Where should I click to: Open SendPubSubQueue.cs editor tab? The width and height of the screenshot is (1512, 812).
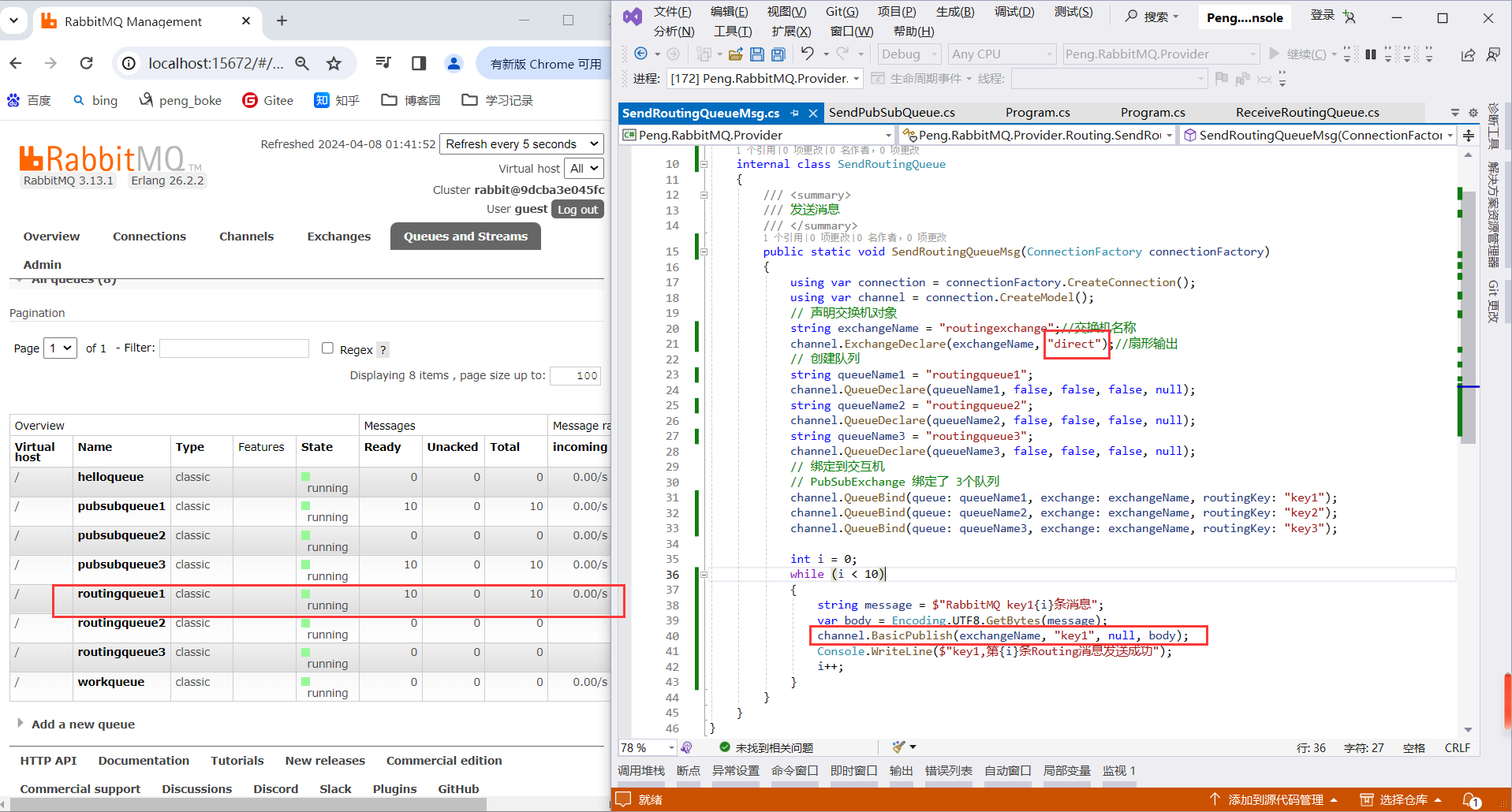[x=891, y=113]
